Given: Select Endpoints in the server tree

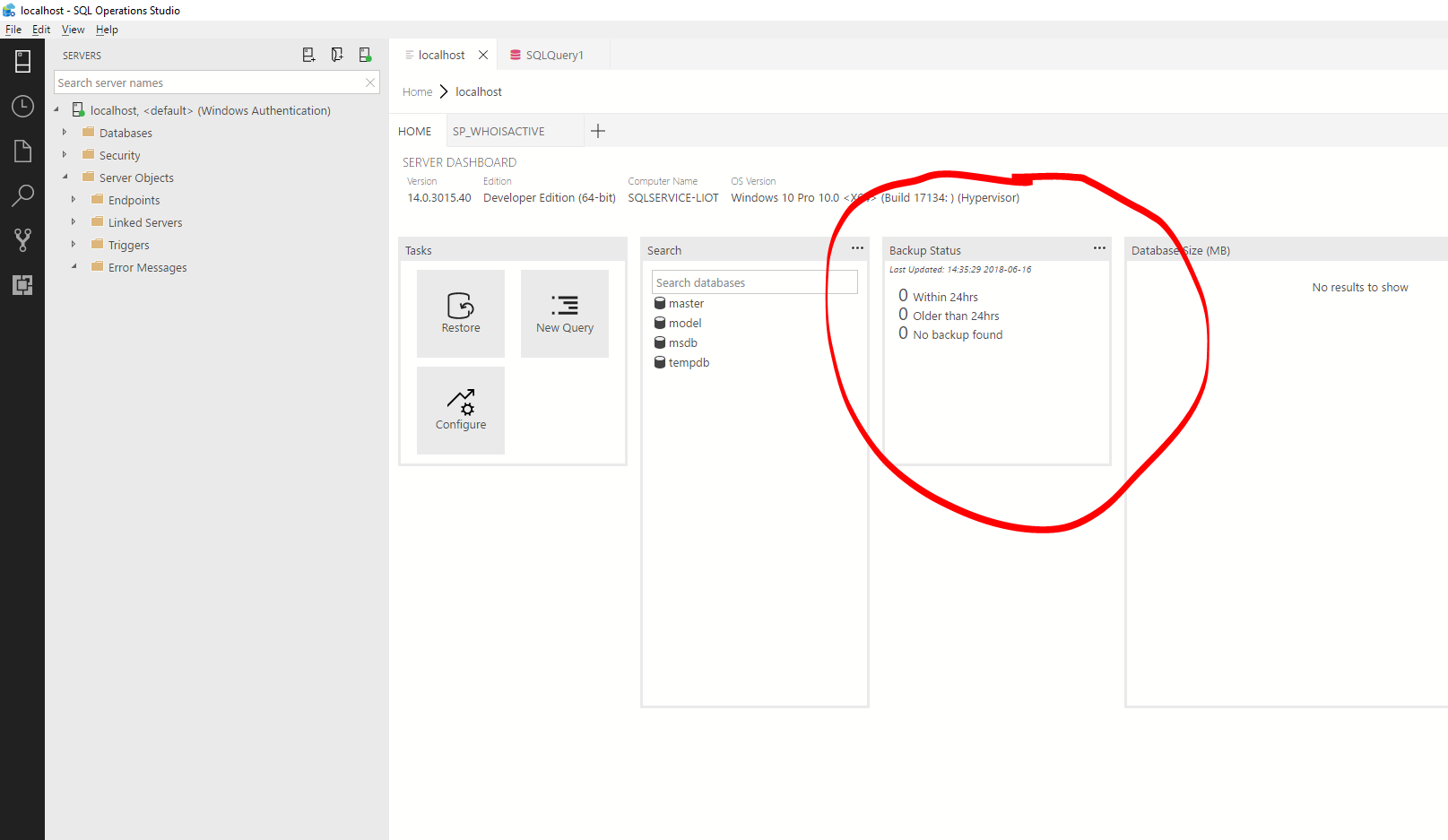Looking at the screenshot, I should [x=134, y=200].
